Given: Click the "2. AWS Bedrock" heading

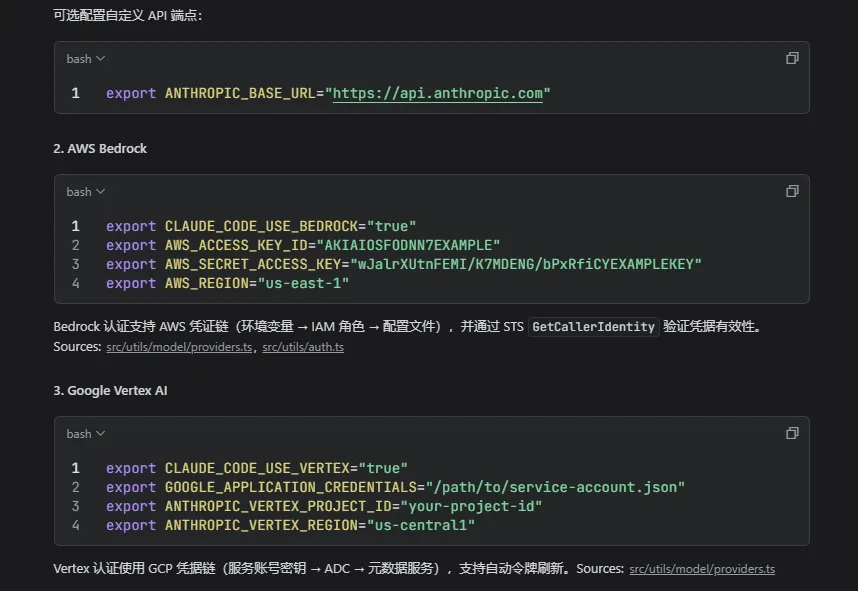Looking at the screenshot, I should point(100,148).
